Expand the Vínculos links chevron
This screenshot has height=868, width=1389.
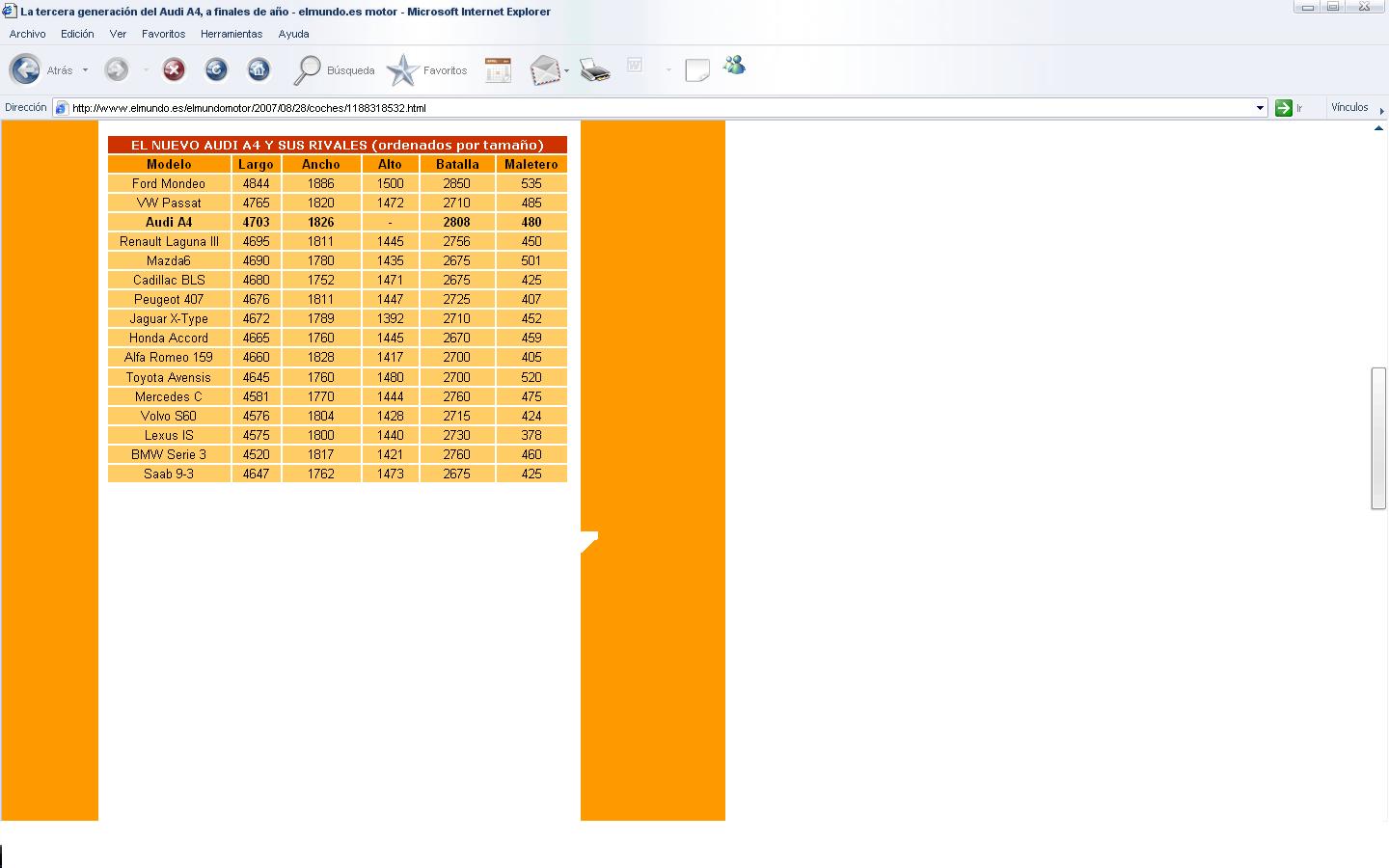(1381, 110)
